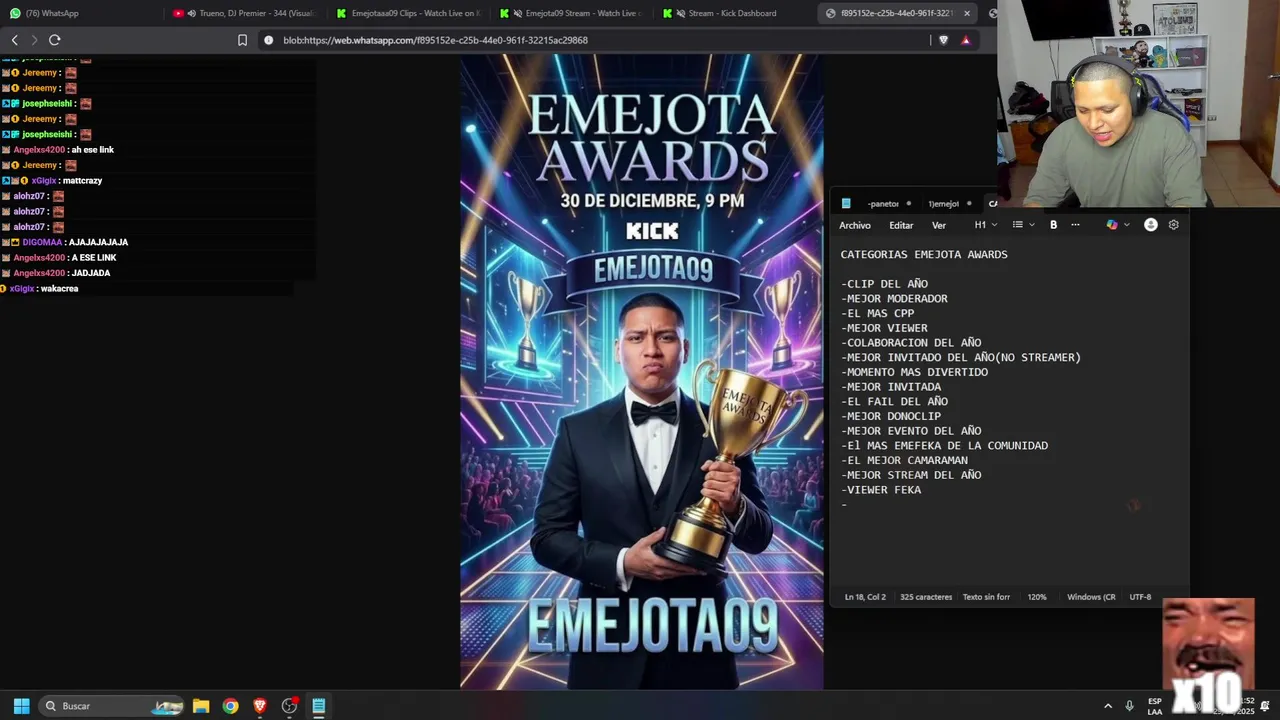Click the line -EL FAIL DEL AÑO
Image resolution: width=1280 pixels, height=720 pixels.
point(894,401)
